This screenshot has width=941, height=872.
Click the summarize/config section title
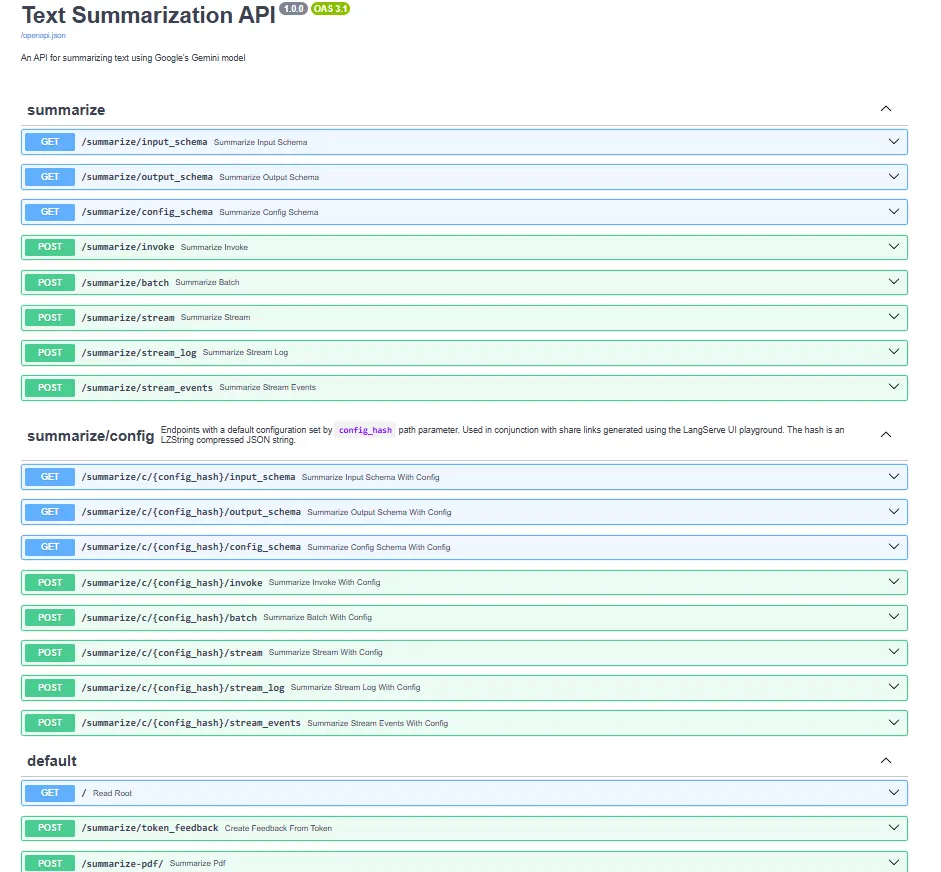(x=91, y=436)
